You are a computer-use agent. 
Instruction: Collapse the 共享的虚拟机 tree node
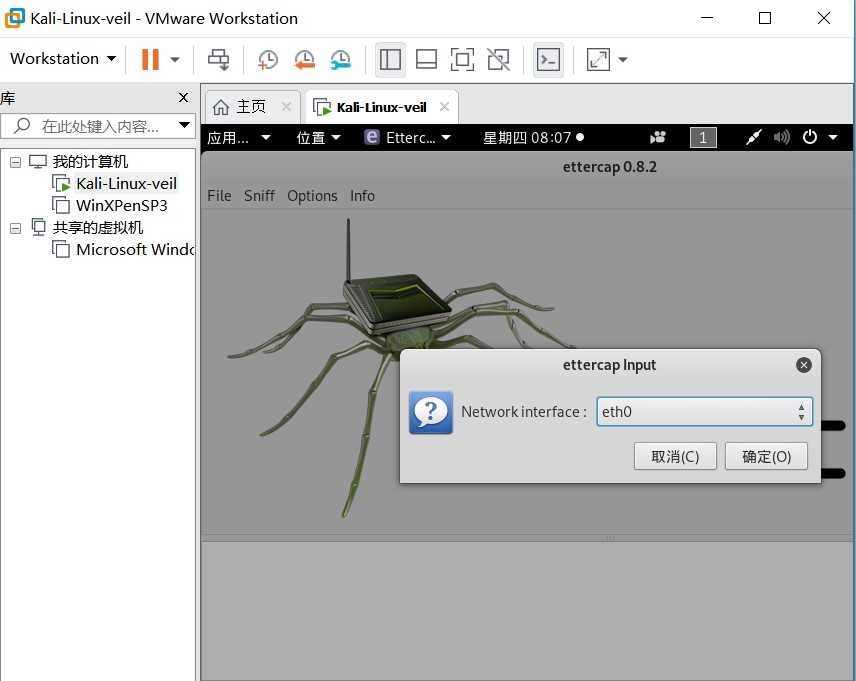16,228
